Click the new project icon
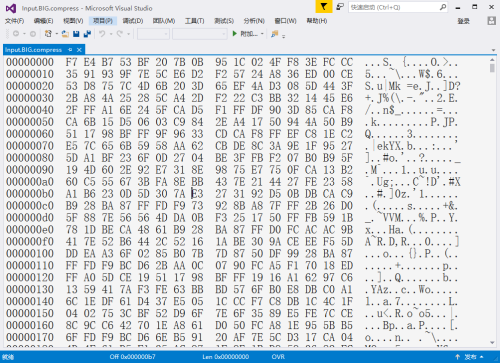This screenshot has width=500, height=363. [48, 34]
